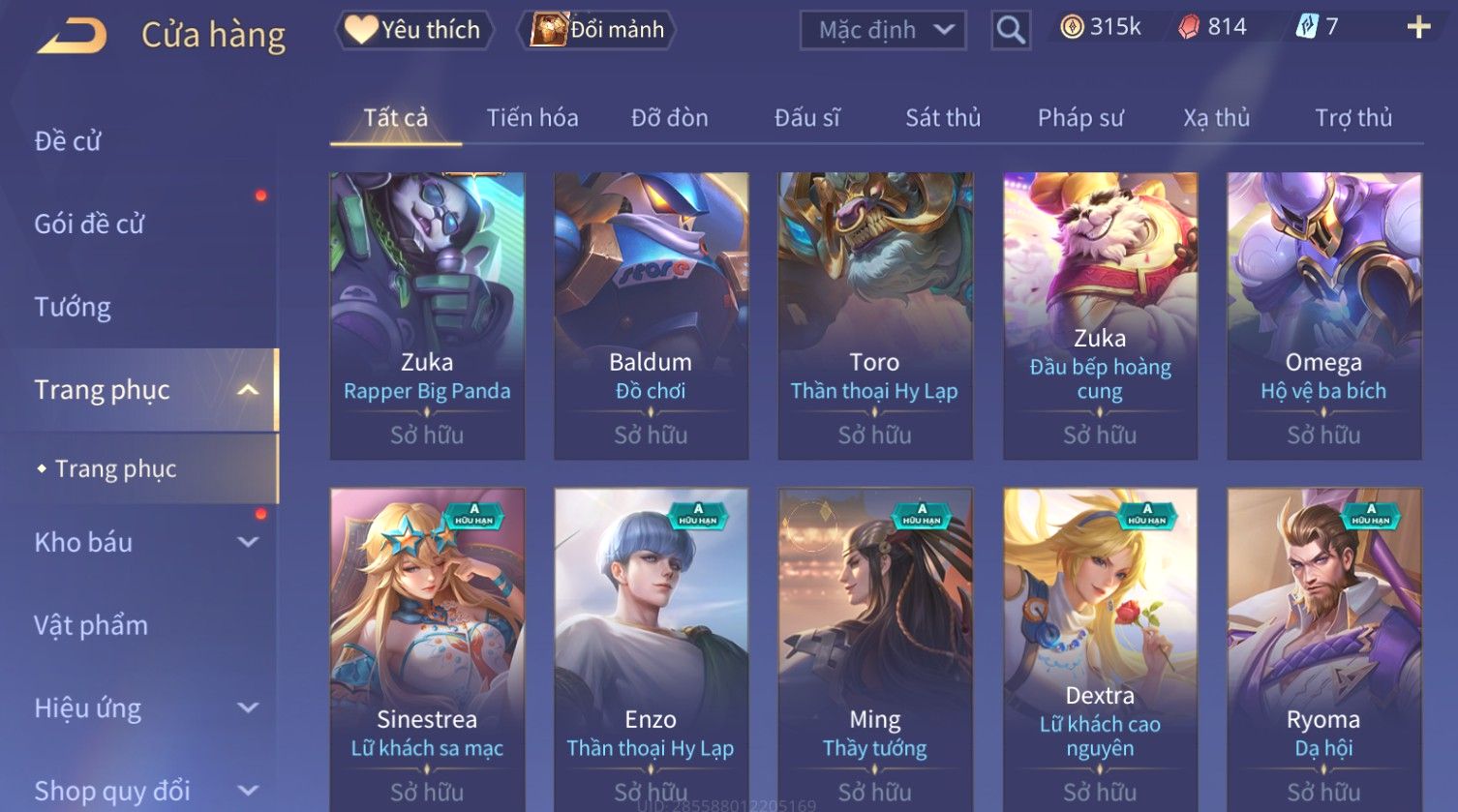Image resolution: width=1458 pixels, height=812 pixels.
Task: Open the Ryoma Dạ hội skin card
Action: pyautogui.click(x=1323, y=650)
